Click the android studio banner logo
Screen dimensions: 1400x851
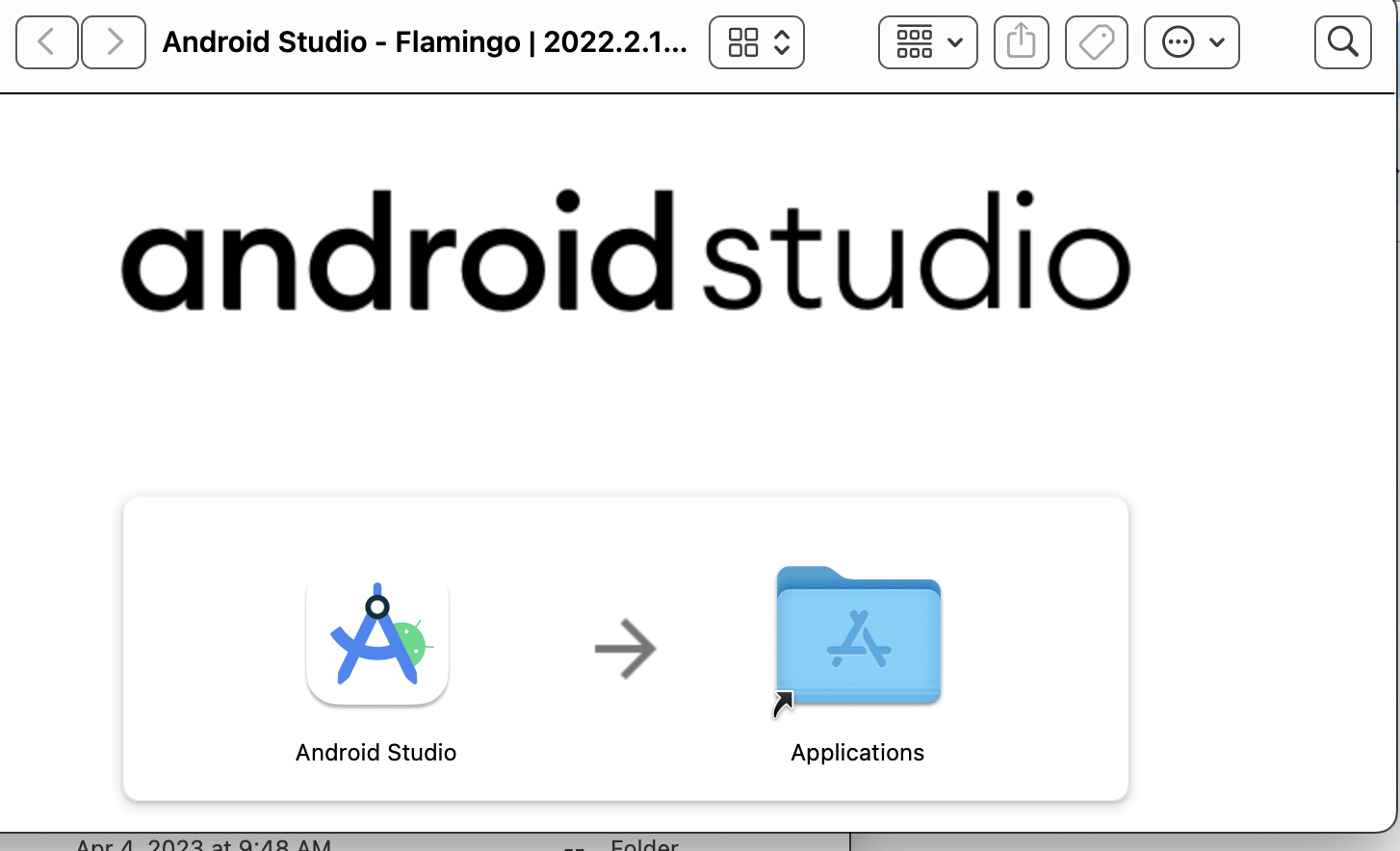pos(625,252)
